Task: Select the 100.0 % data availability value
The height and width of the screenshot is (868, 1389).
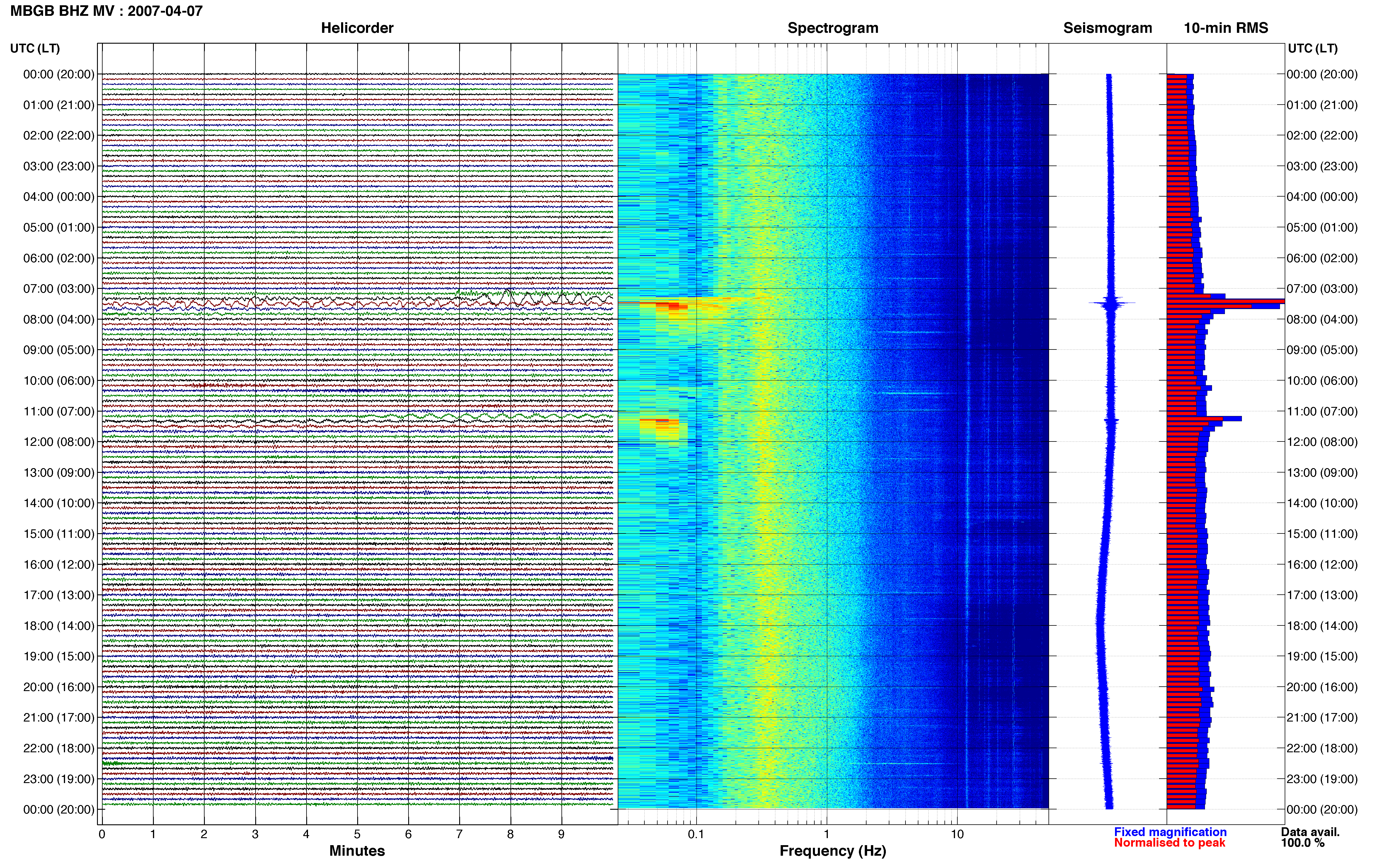Action: coord(1303,843)
